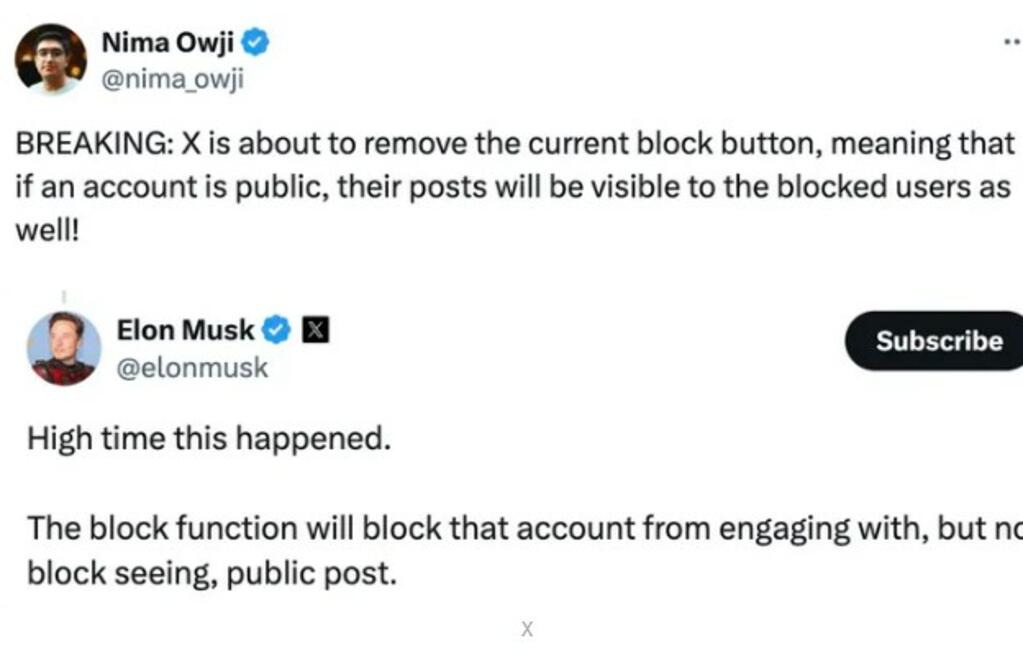
Task: Click the Elon Musk display name
Action: pyautogui.click(x=185, y=330)
